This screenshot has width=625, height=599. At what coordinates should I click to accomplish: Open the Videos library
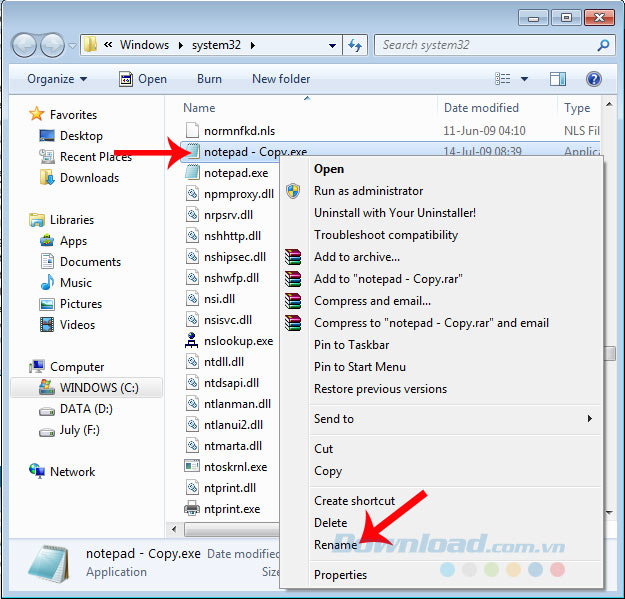[67, 325]
